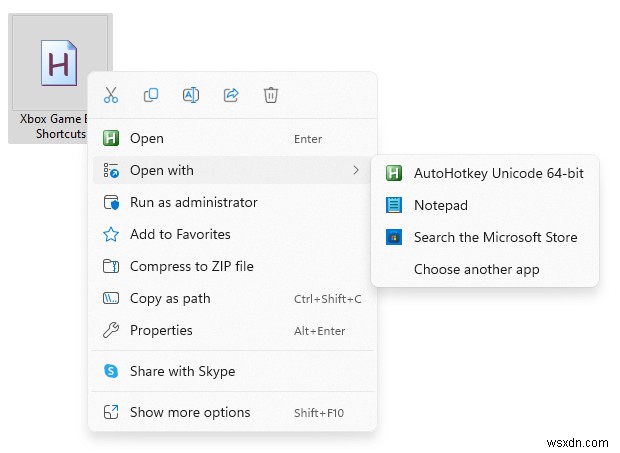Click the Skype logo icon
620x453 pixels.
click(111, 371)
